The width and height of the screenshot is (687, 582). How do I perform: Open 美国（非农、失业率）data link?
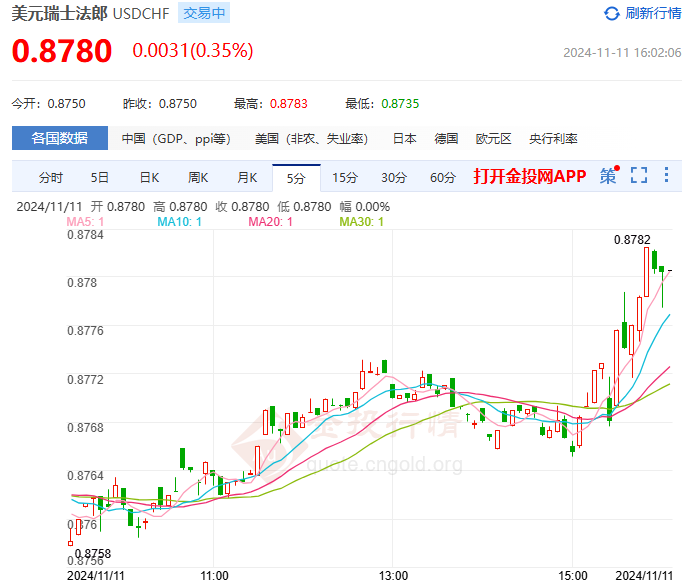click(x=311, y=138)
